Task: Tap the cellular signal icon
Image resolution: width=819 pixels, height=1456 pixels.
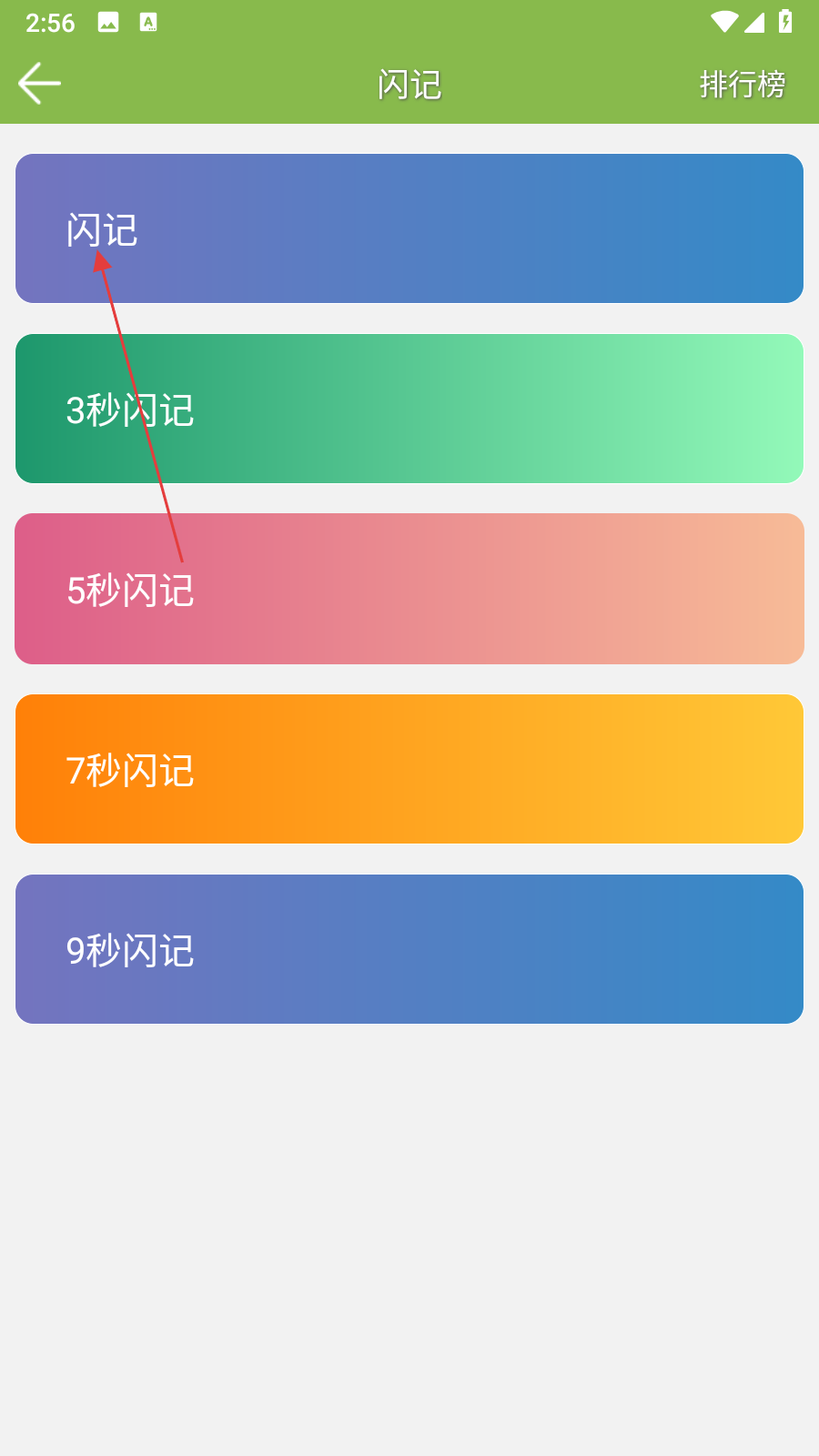Action: pyautogui.click(x=754, y=22)
